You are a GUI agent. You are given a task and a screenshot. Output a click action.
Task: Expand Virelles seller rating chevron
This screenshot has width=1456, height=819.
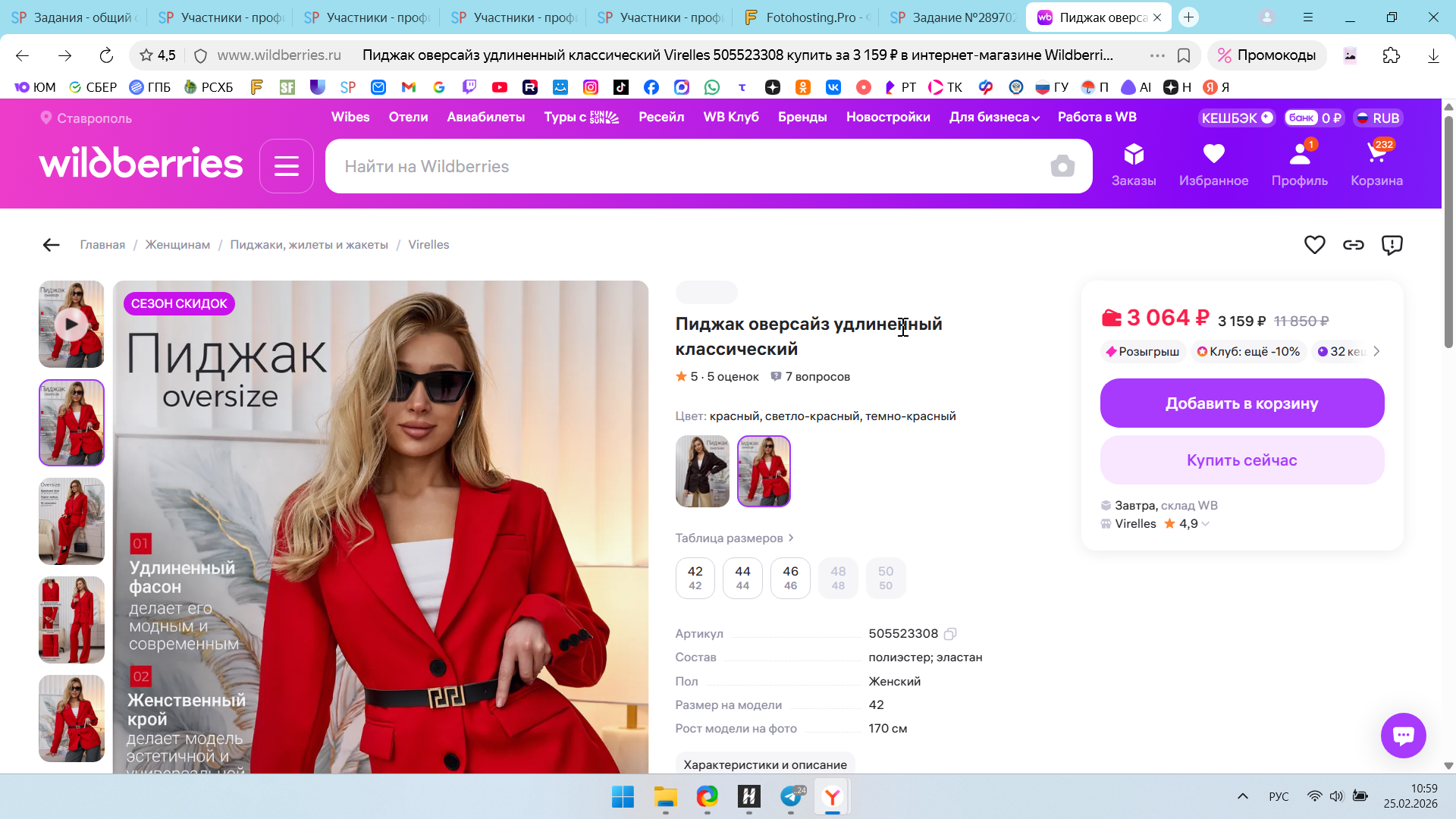[x=1206, y=524]
